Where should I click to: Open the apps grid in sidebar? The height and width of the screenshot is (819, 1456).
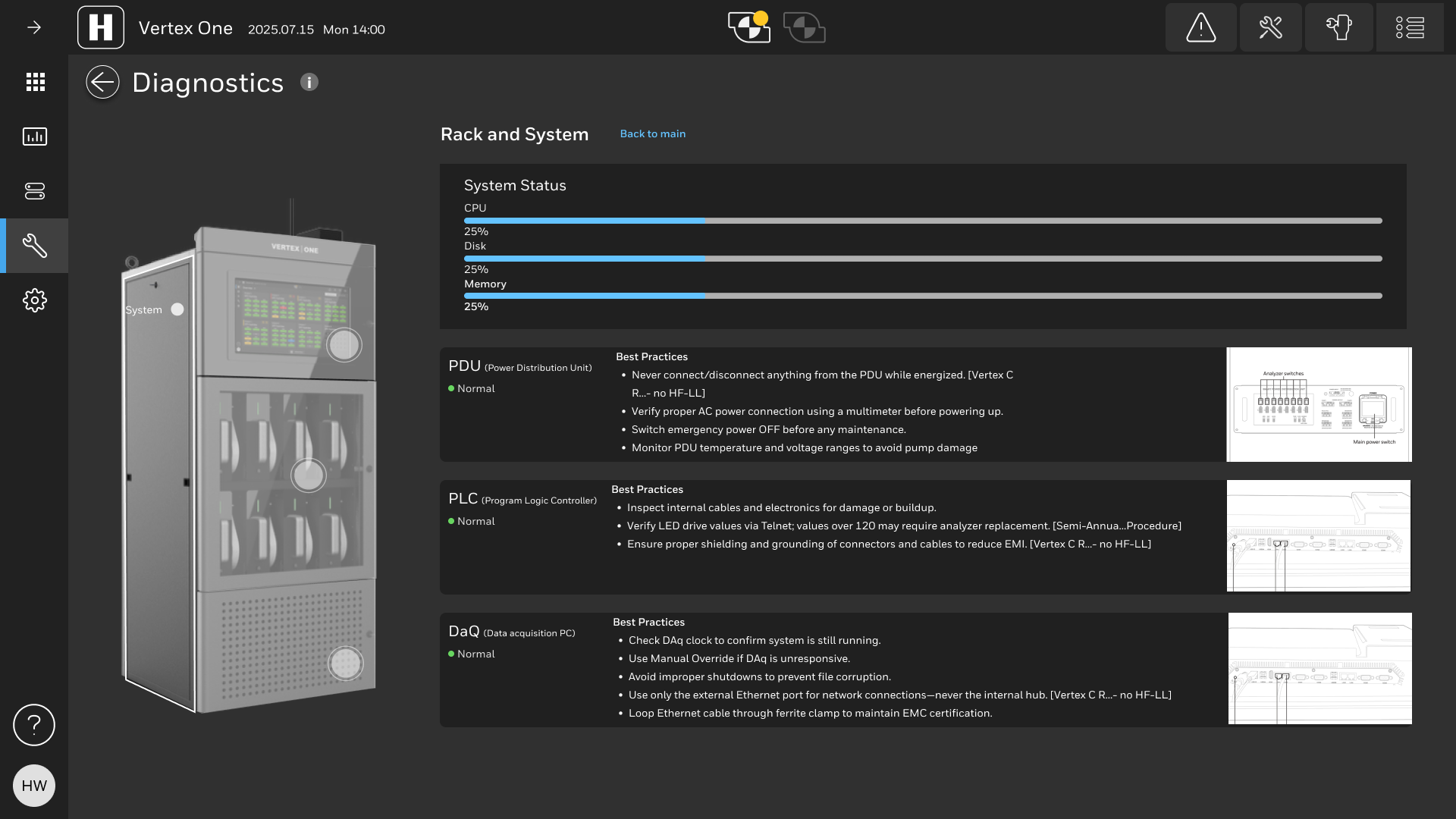pyautogui.click(x=35, y=82)
